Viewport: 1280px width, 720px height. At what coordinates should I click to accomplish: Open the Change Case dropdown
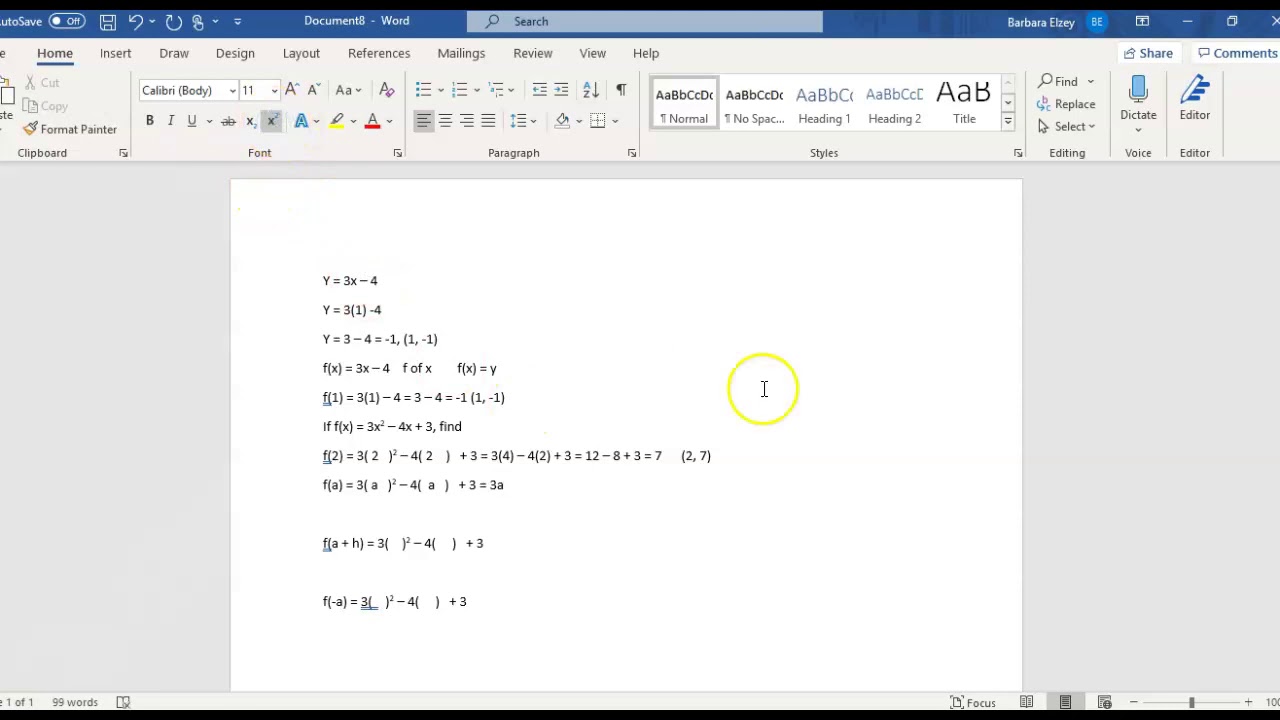click(x=349, y=90)
